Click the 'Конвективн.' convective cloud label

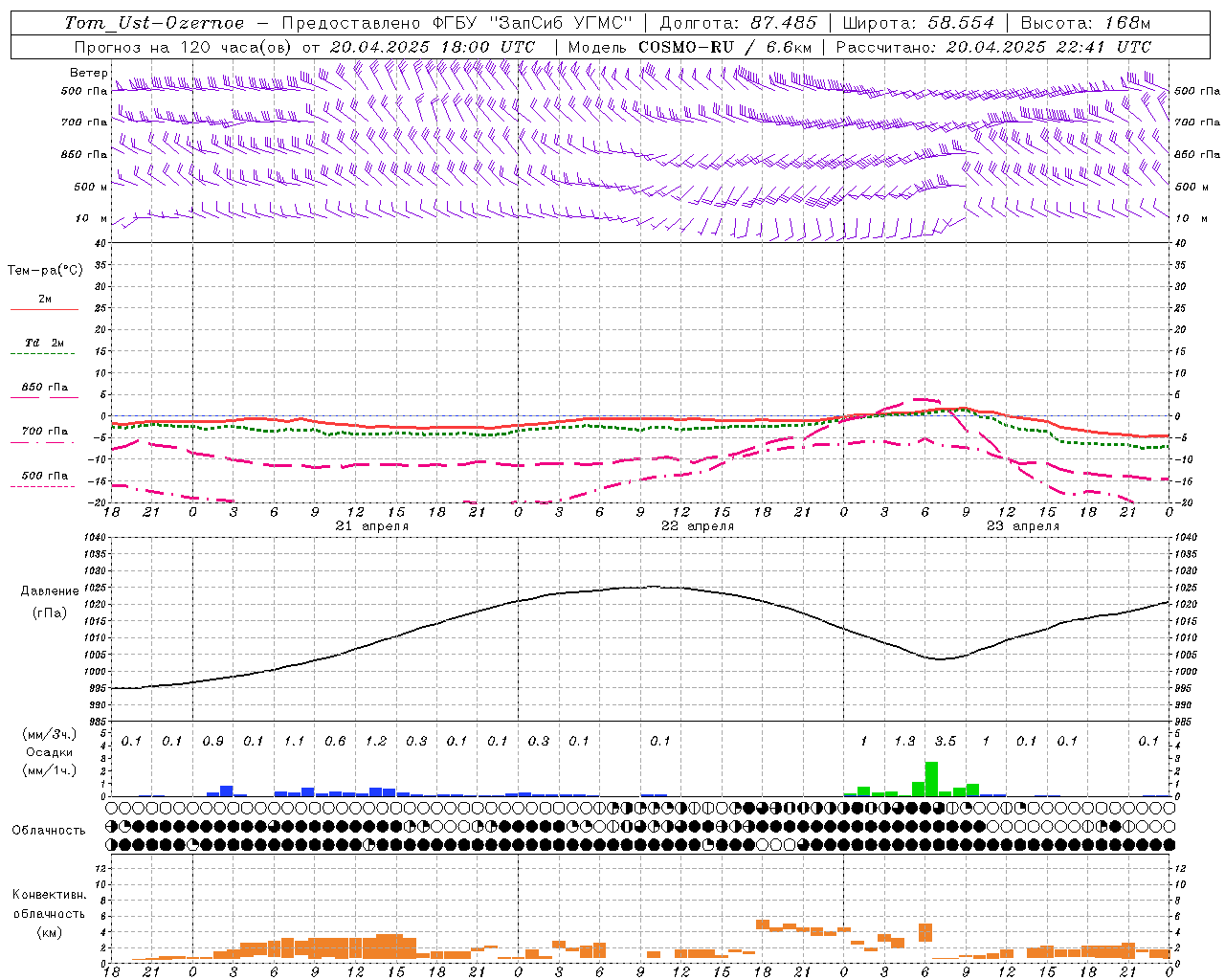[49, 895]
